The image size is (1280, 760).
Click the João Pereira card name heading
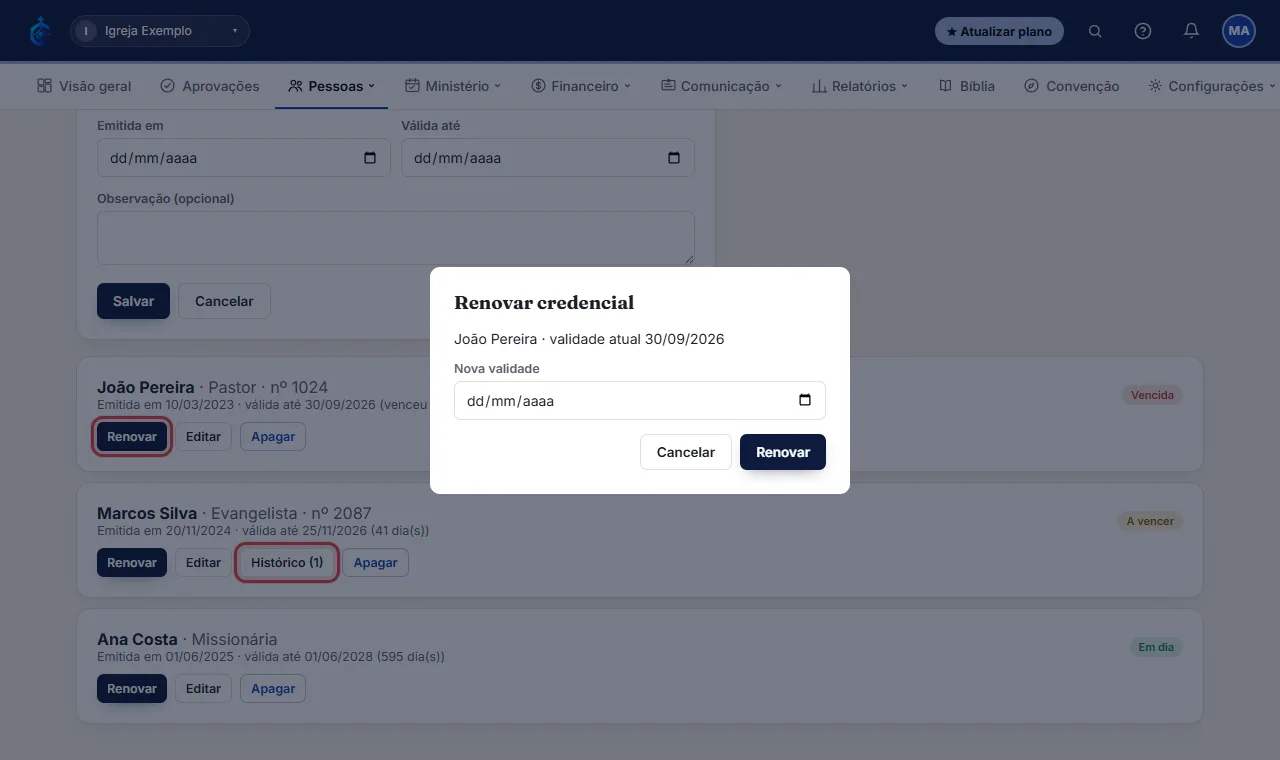coord(146,387)
